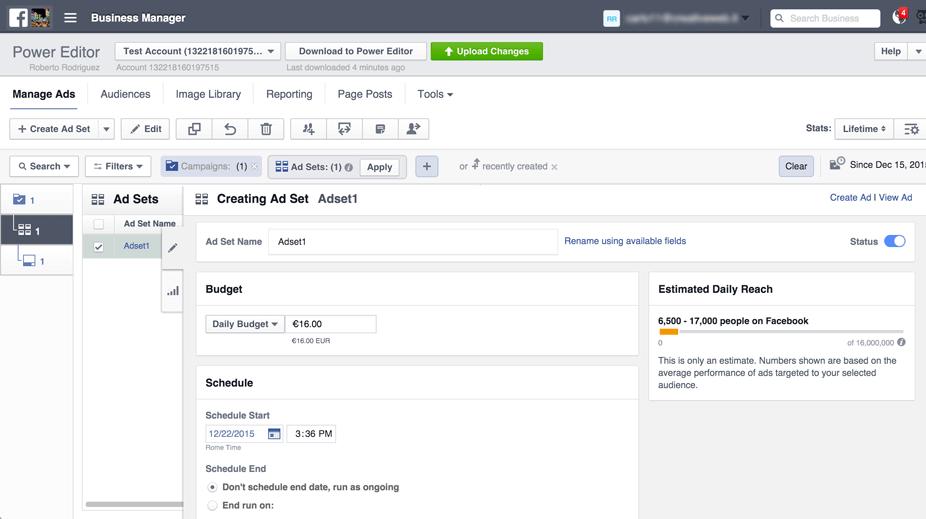Click the import/export arrows icon in toolbar

click(x=344, y=129)
